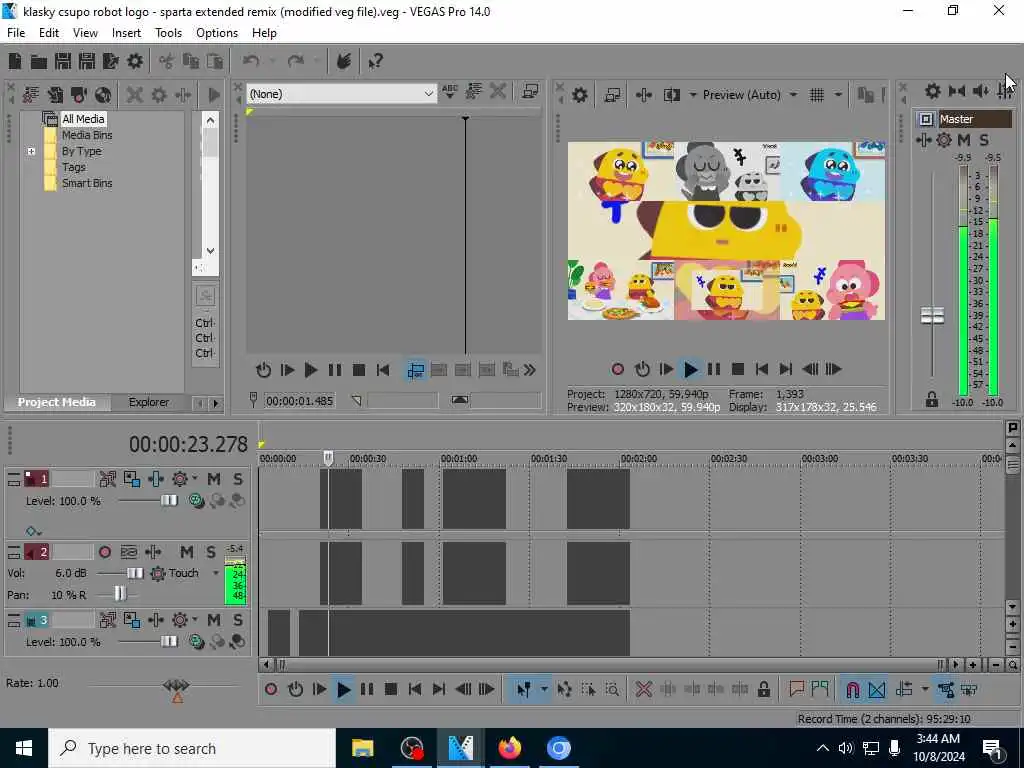Open Auto Ripple dropdown arrow

(925, 689)
